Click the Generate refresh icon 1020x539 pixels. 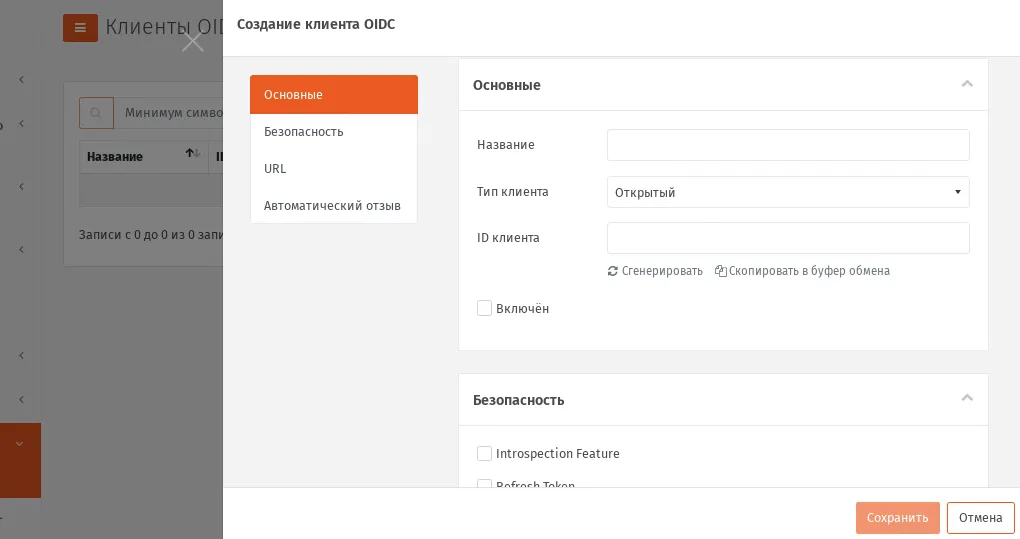pos(612,271)
